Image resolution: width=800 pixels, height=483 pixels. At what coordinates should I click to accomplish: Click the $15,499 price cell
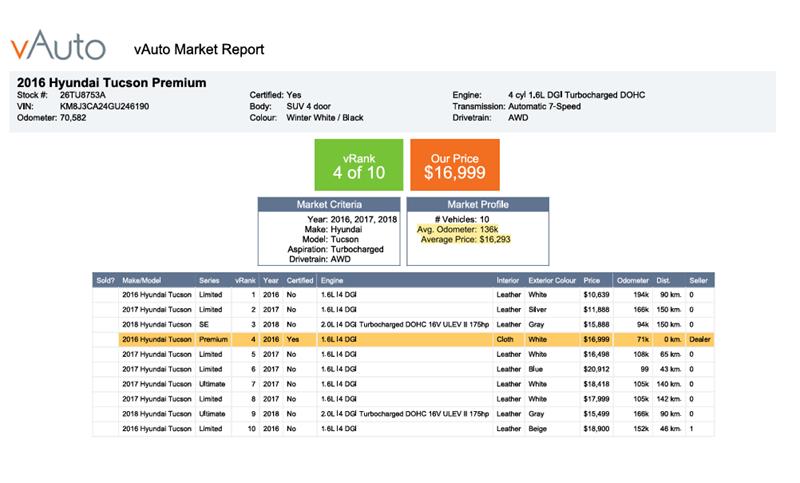(x=596, y=414)
